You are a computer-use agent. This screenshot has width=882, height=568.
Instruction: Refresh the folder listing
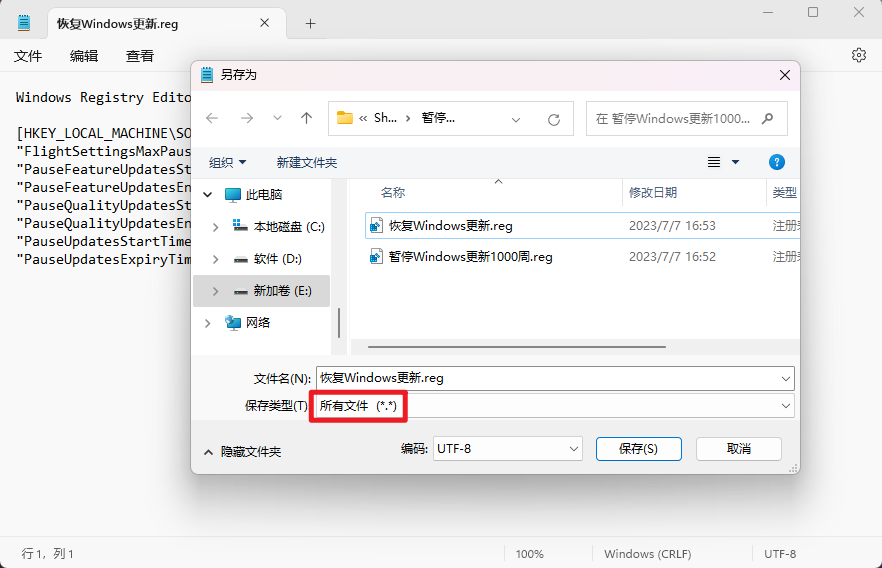[554, 119]
